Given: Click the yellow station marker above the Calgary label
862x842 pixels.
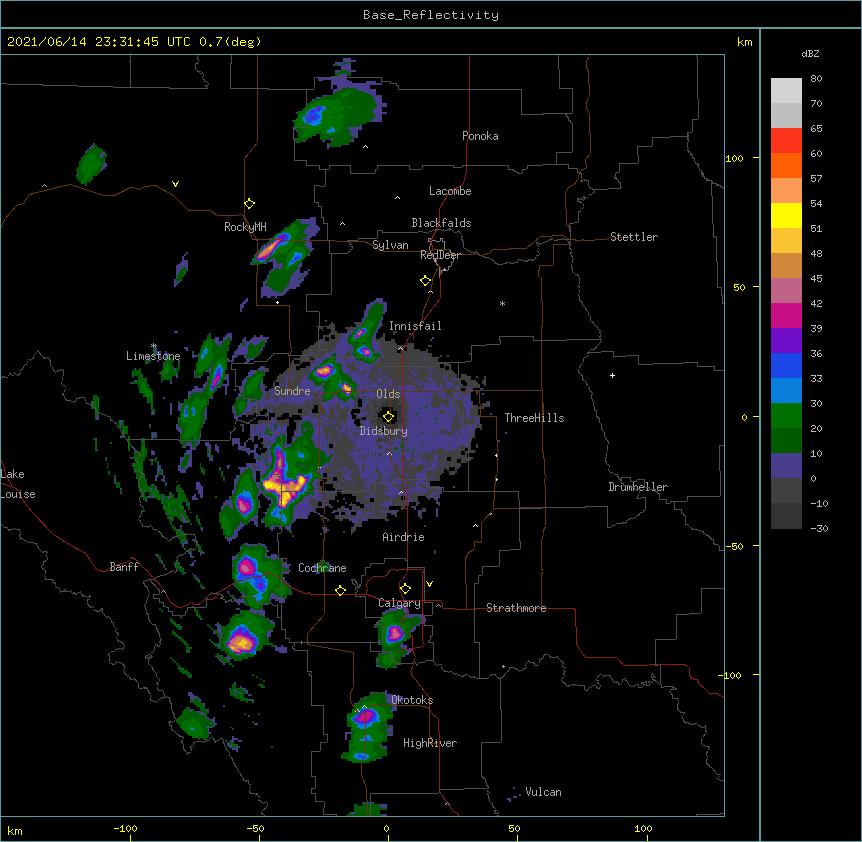Looking at the screenshot, I should tap(405, 589).
